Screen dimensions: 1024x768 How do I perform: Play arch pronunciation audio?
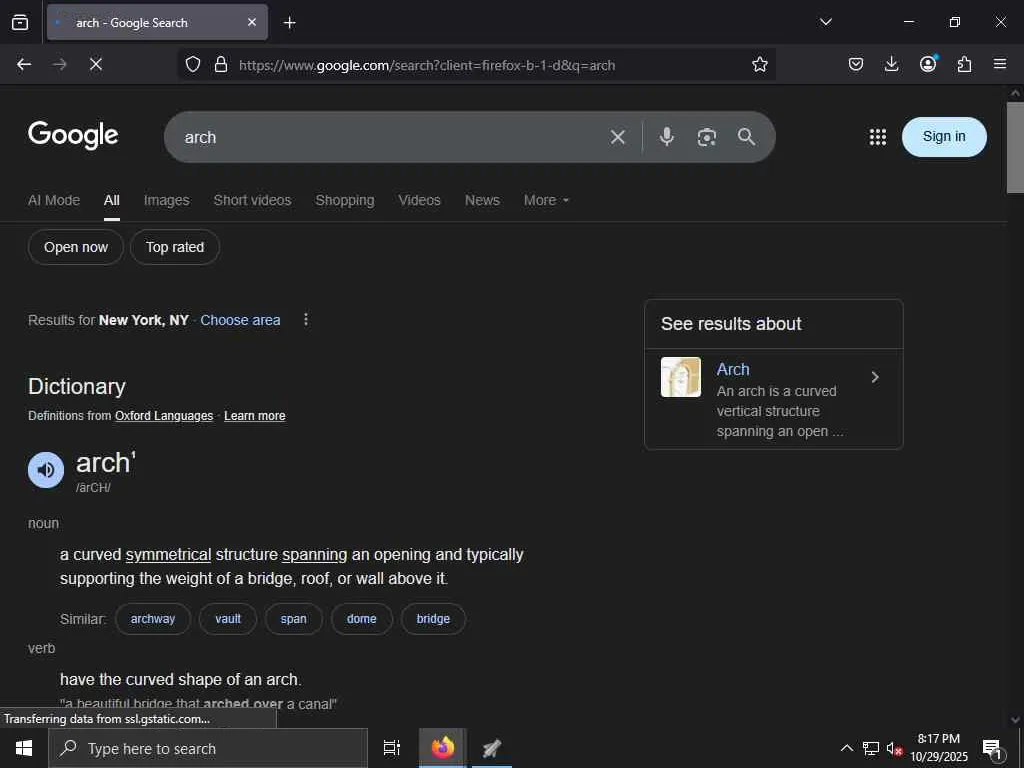(x=46, y=470)
